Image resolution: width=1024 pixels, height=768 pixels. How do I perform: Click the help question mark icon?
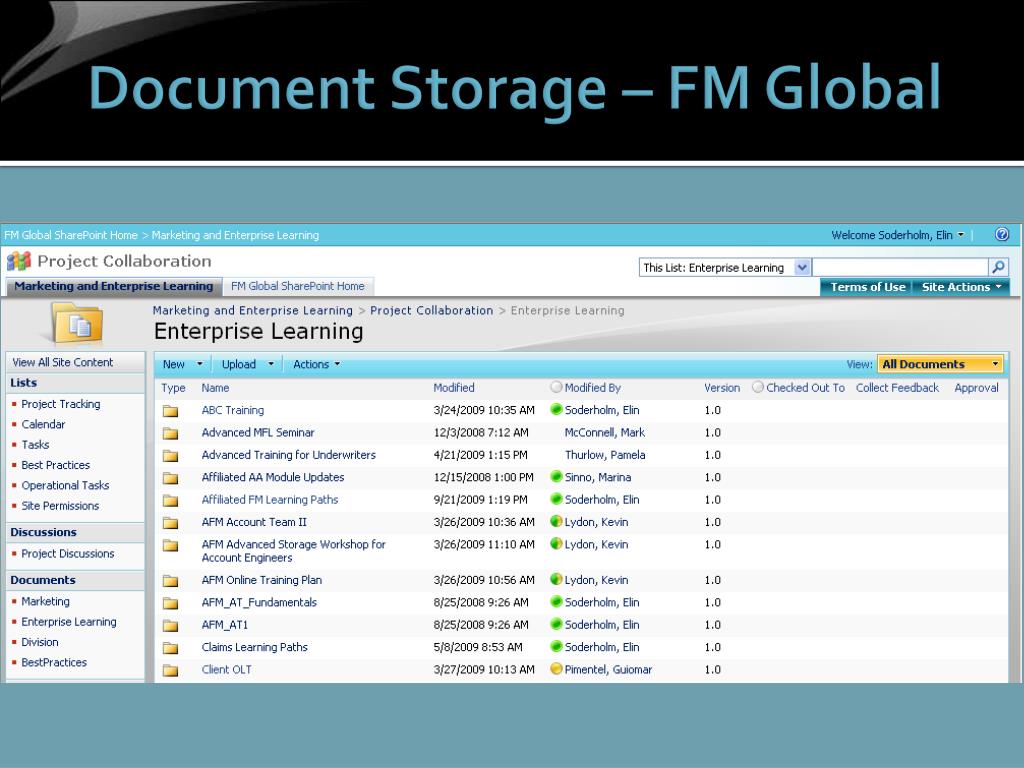pos(1002,234)
